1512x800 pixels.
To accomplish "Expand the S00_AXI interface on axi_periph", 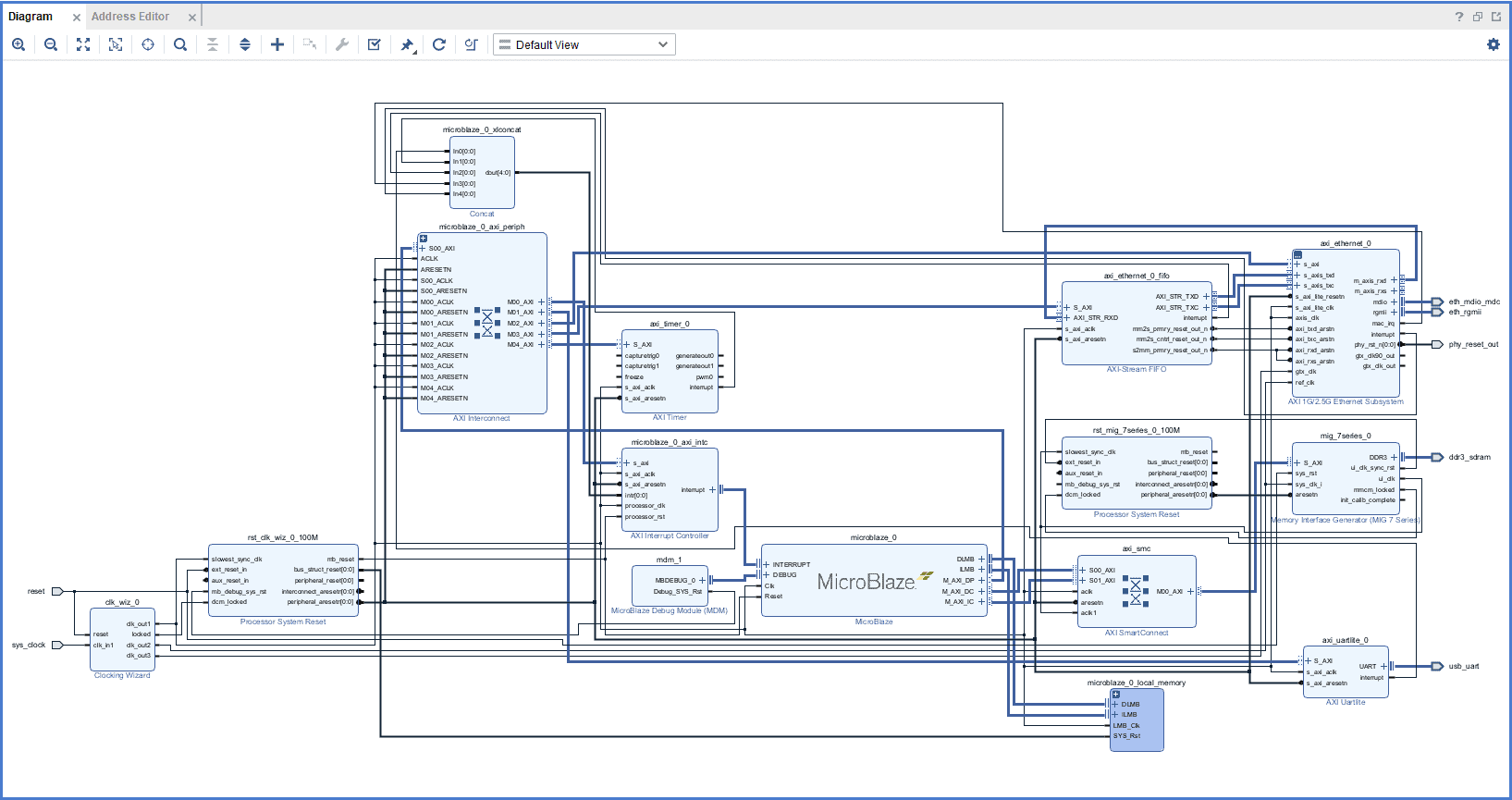I will pos(423,249).
